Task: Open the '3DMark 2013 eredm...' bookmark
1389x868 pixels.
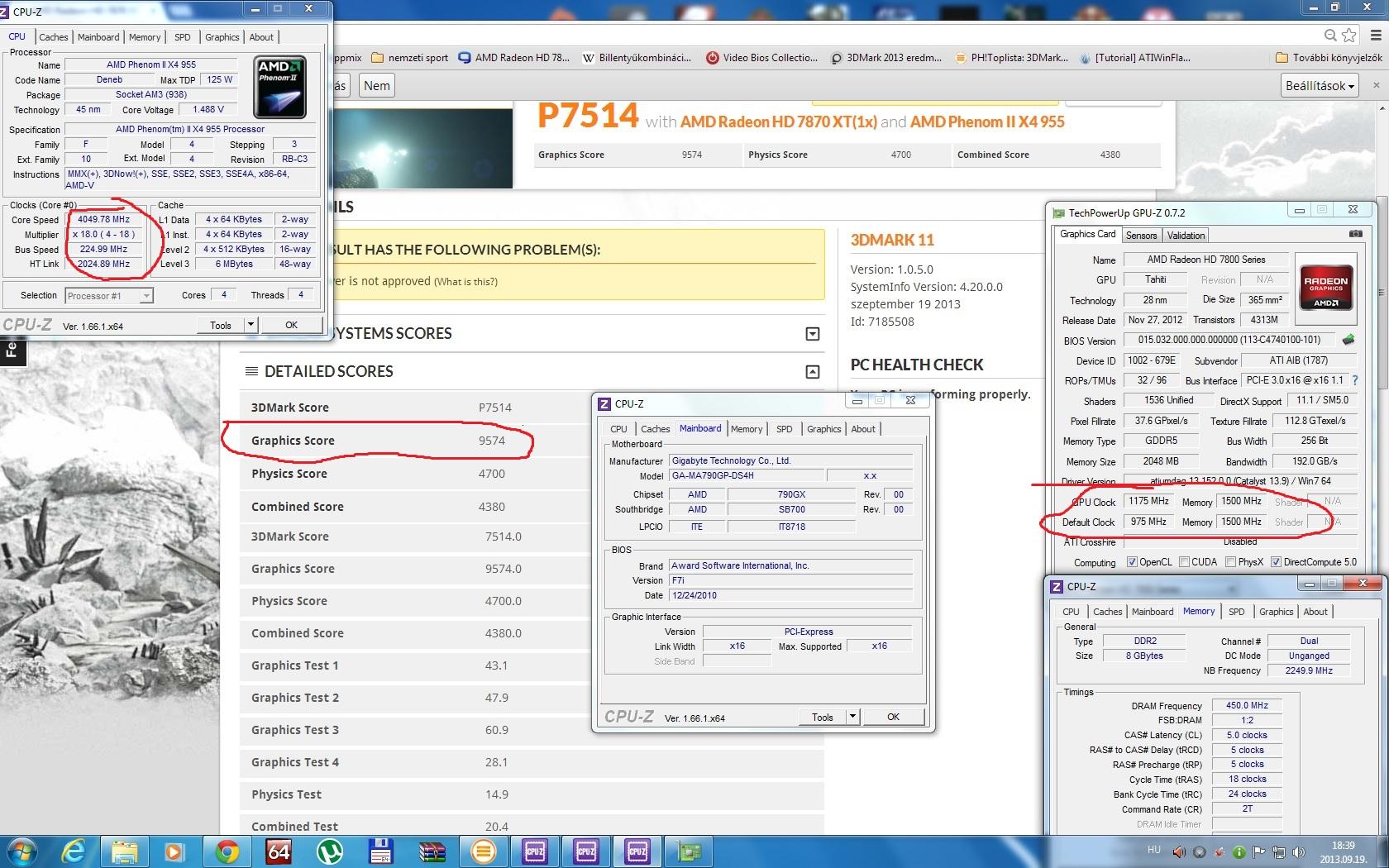Action: pos(885,58)
